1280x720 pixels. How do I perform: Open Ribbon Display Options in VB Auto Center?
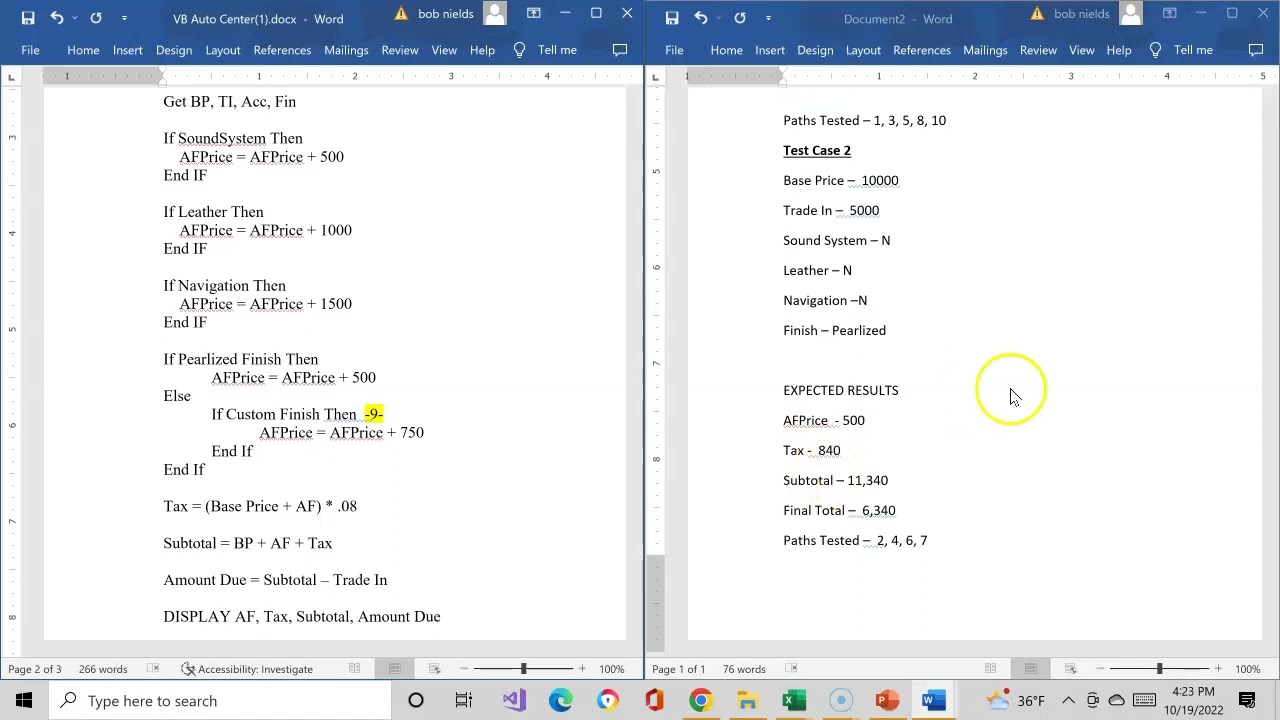pyautogui.click(x=534, y=14)
